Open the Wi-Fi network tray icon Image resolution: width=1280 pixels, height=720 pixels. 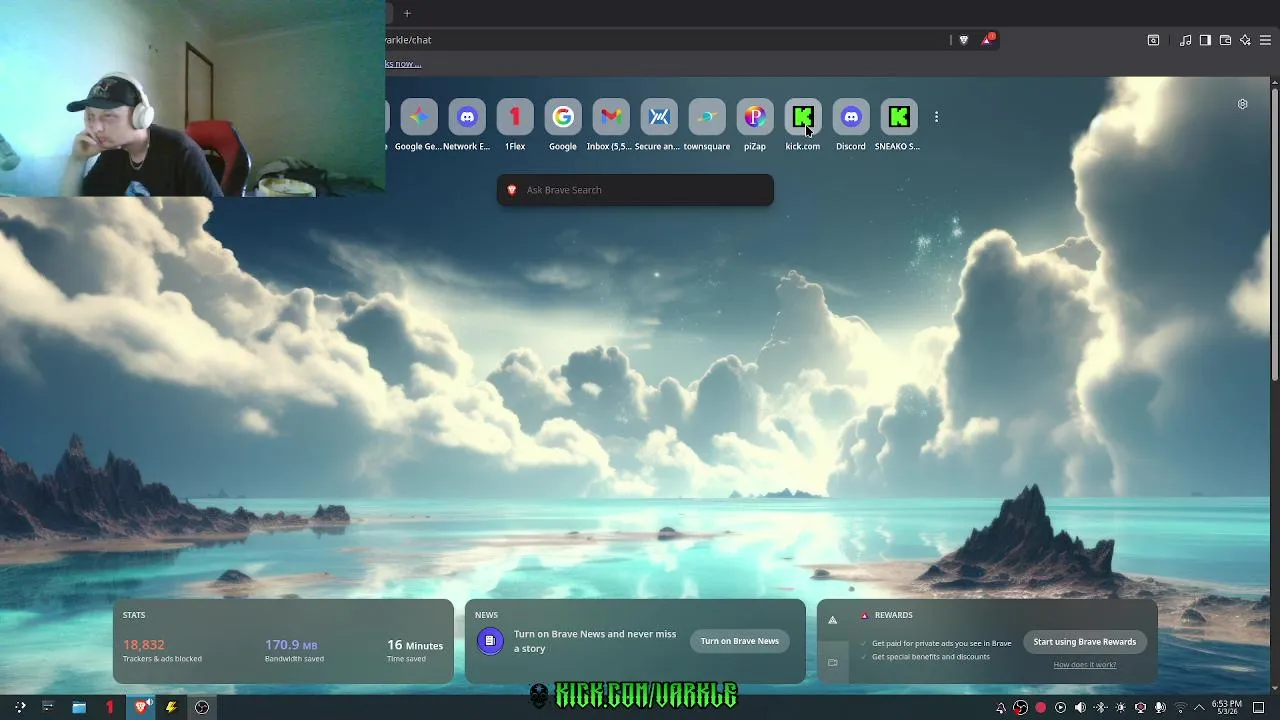[x=1180, y=708]
